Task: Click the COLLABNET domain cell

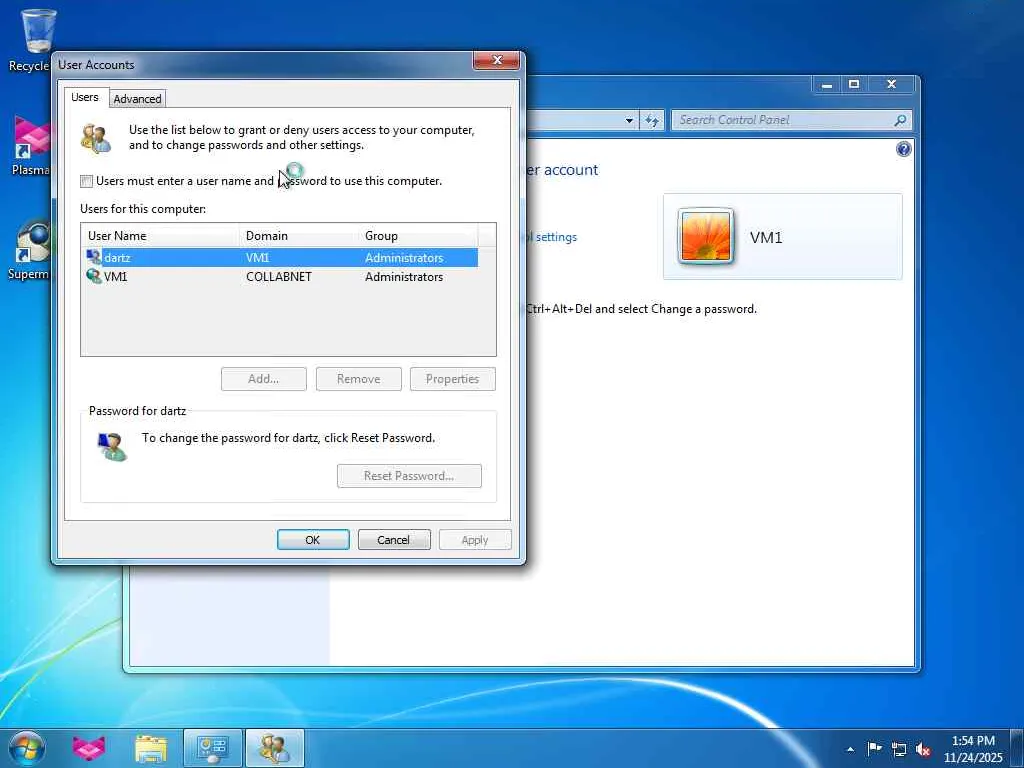Action: pyautogui.click(x=279, y=276)
